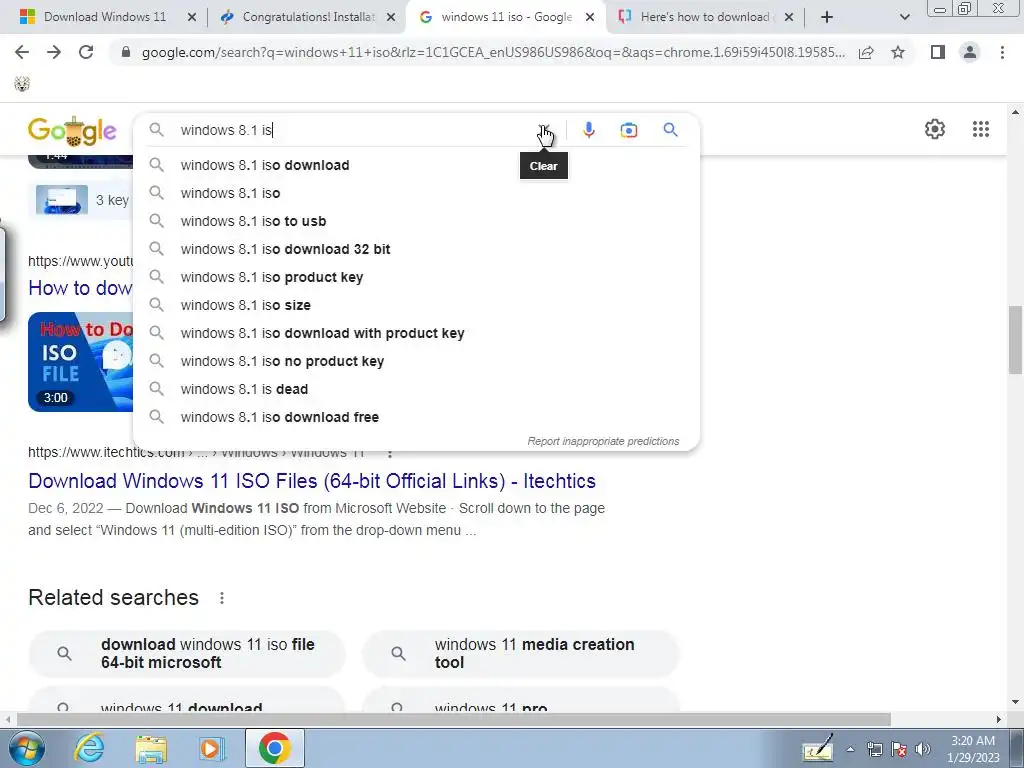Click the volume speaker tray icon
The height and width of the screenshot is (768, 1024).
point(922,749)
